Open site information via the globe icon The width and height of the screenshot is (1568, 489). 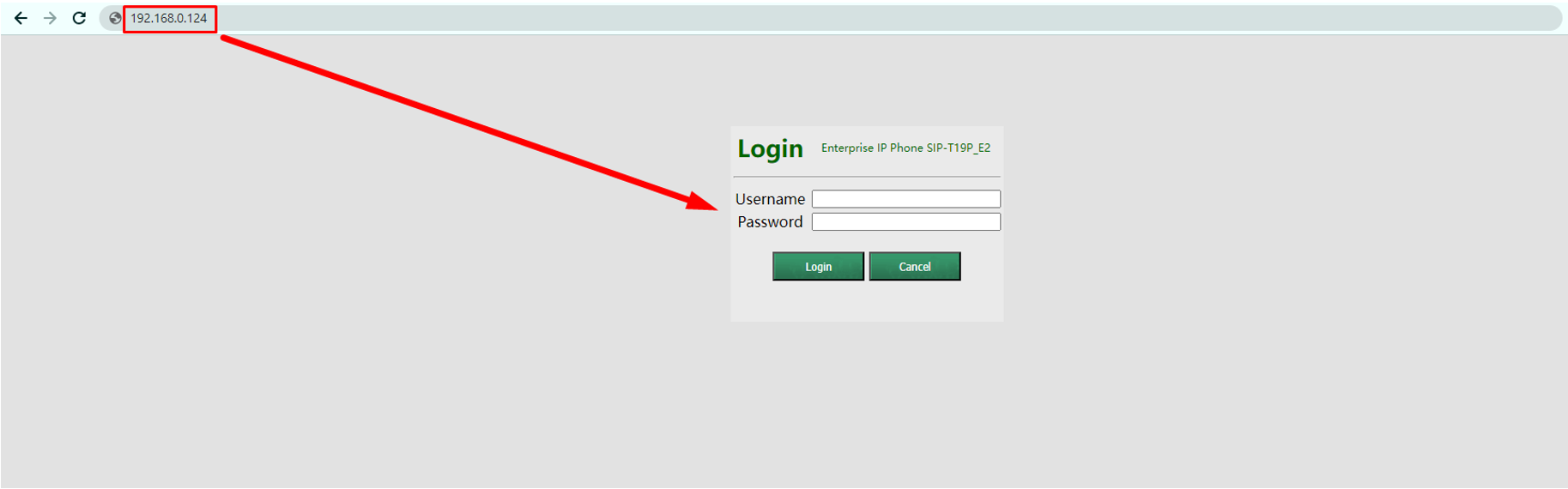[x=115, y=18]
